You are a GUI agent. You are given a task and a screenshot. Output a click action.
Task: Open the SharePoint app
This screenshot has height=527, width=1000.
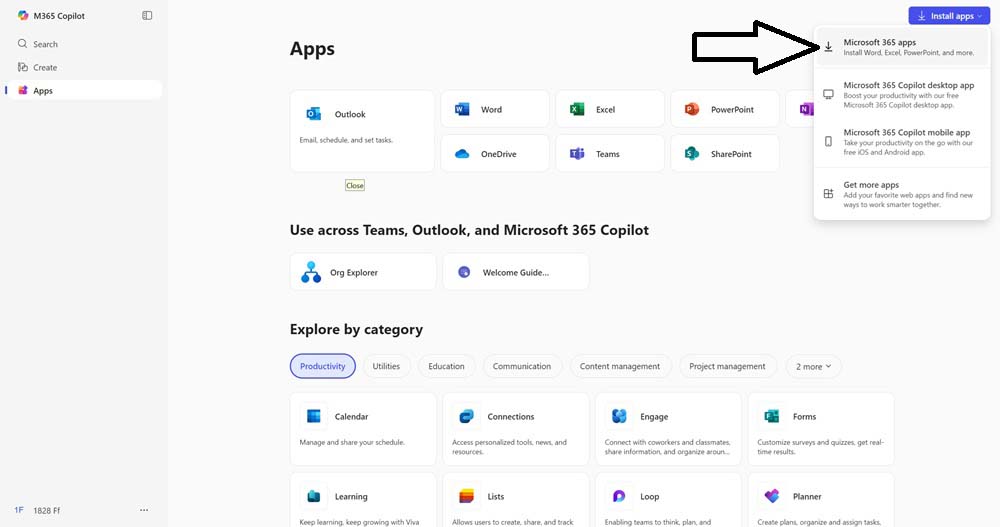click(724, 154)
